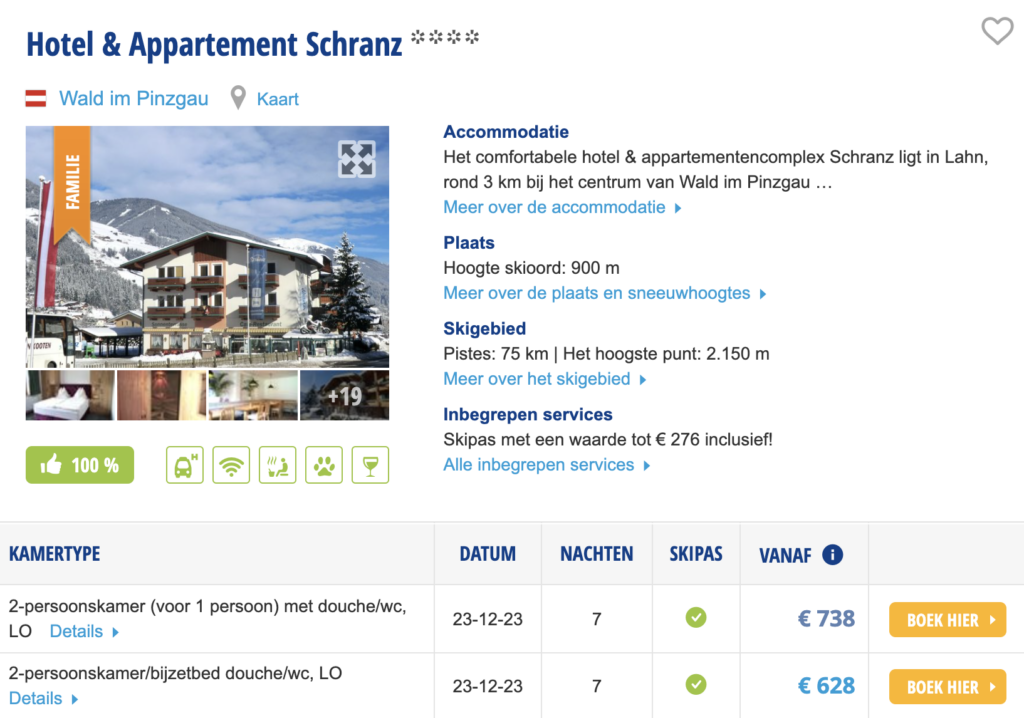Screen dimensions: 1024x718
Task: Click the wine glass bar icon
Action: [x=370, y=465]
